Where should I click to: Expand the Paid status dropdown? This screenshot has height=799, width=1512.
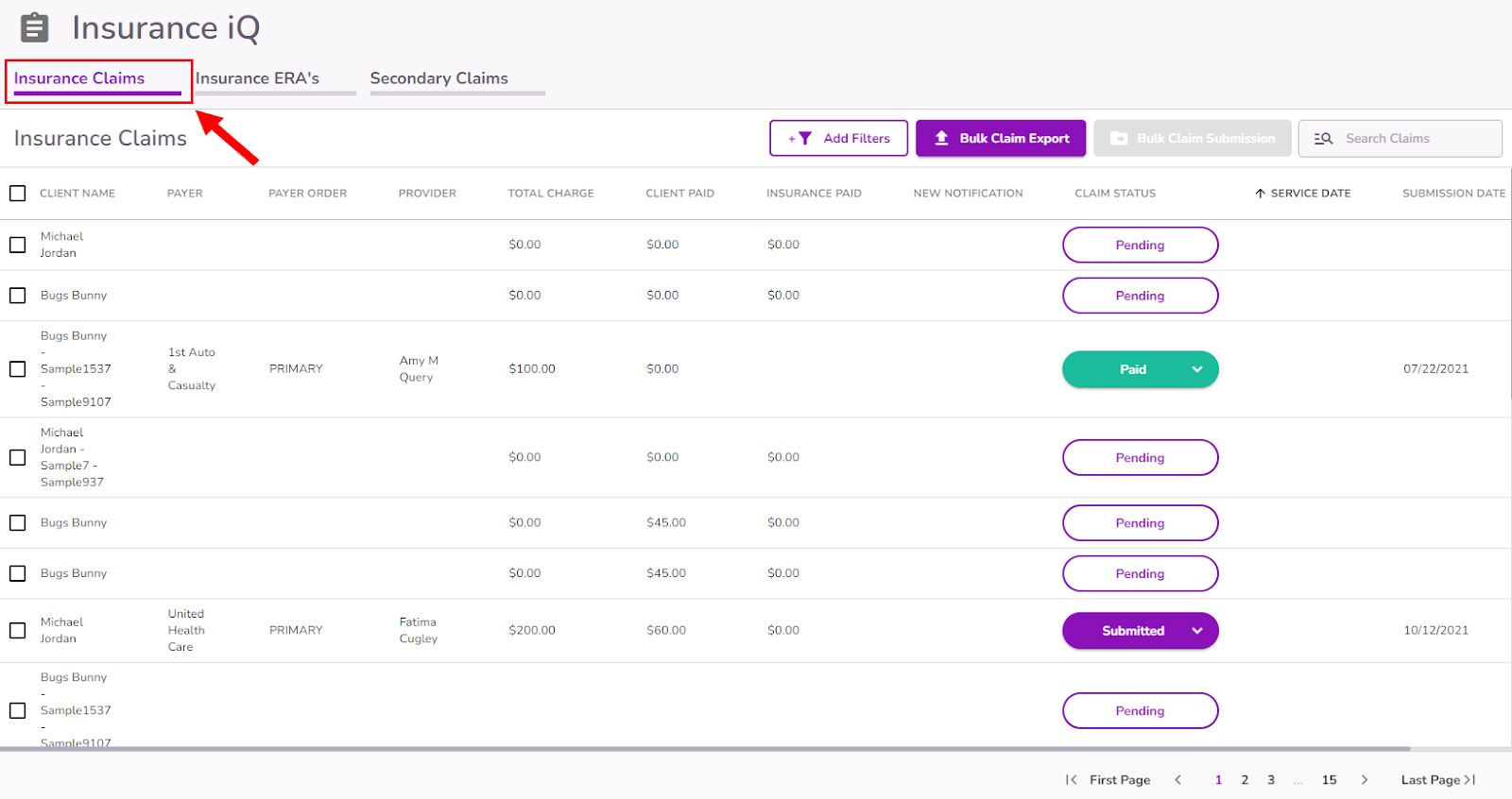click(x=1197, y=369)
